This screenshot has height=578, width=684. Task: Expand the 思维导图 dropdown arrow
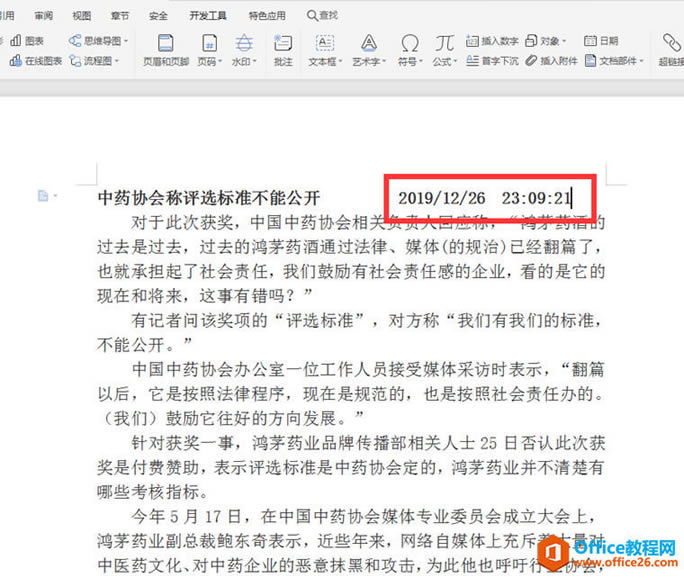coord(126,41)
